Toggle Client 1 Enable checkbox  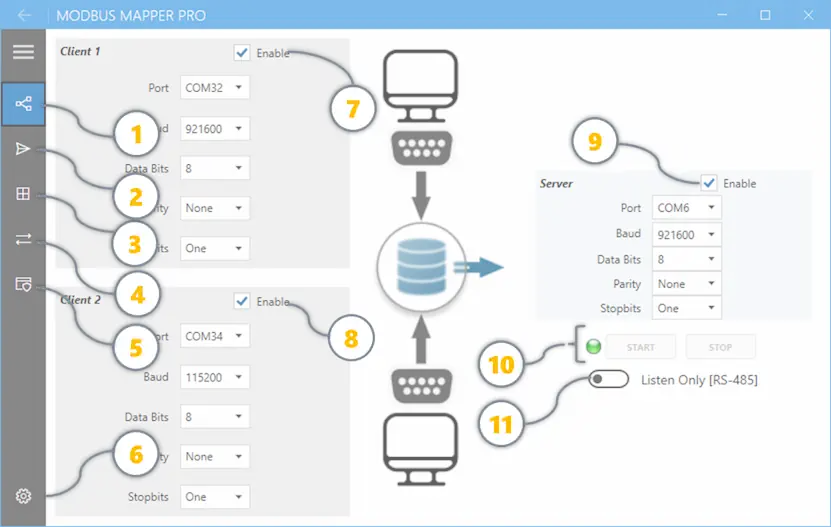tap(242, 53)
